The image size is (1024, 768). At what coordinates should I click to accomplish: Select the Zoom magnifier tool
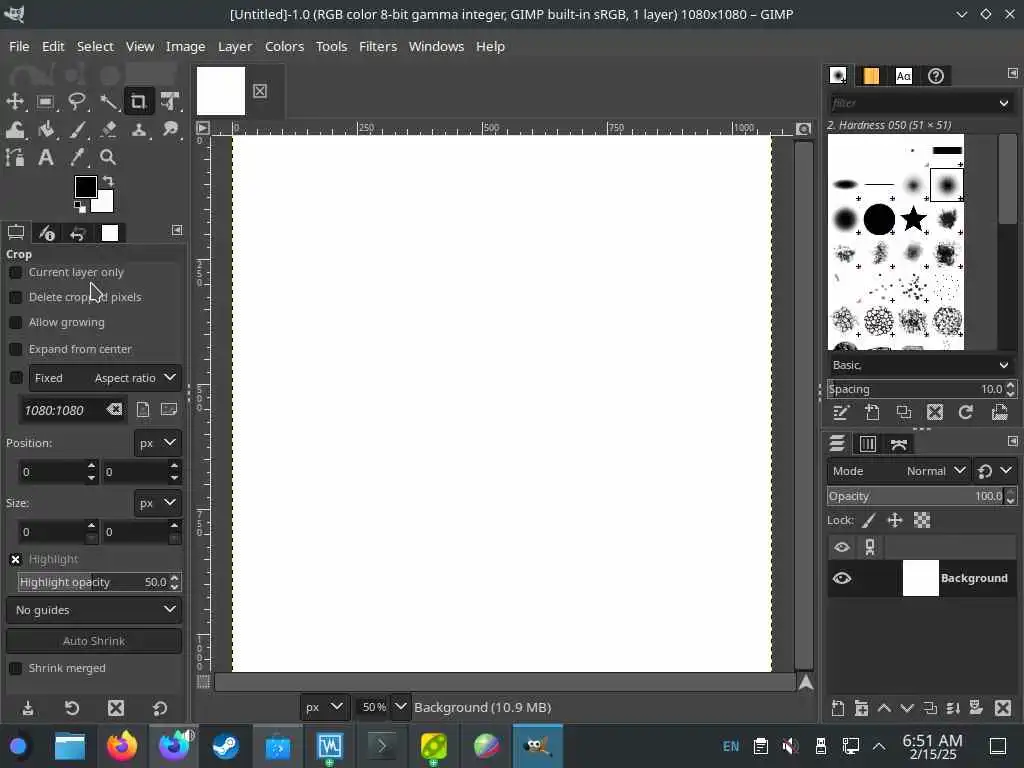tap(108, 157)
